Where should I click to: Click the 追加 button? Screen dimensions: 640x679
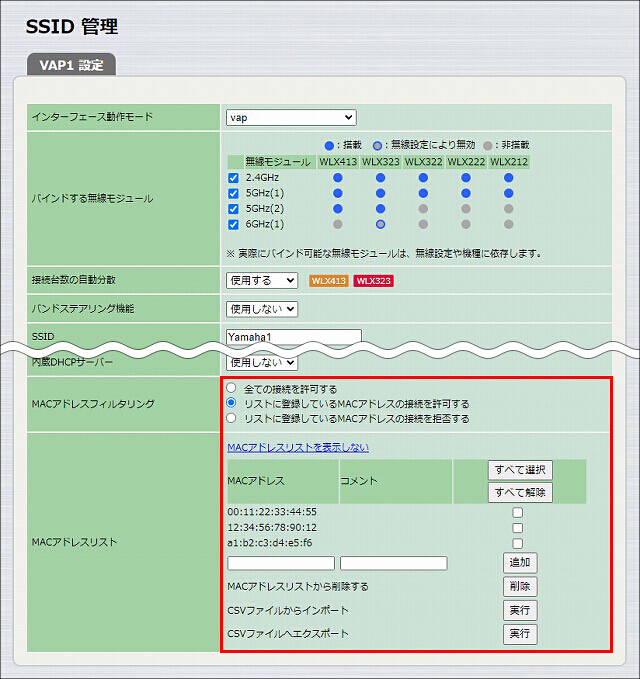coord(520,563)
